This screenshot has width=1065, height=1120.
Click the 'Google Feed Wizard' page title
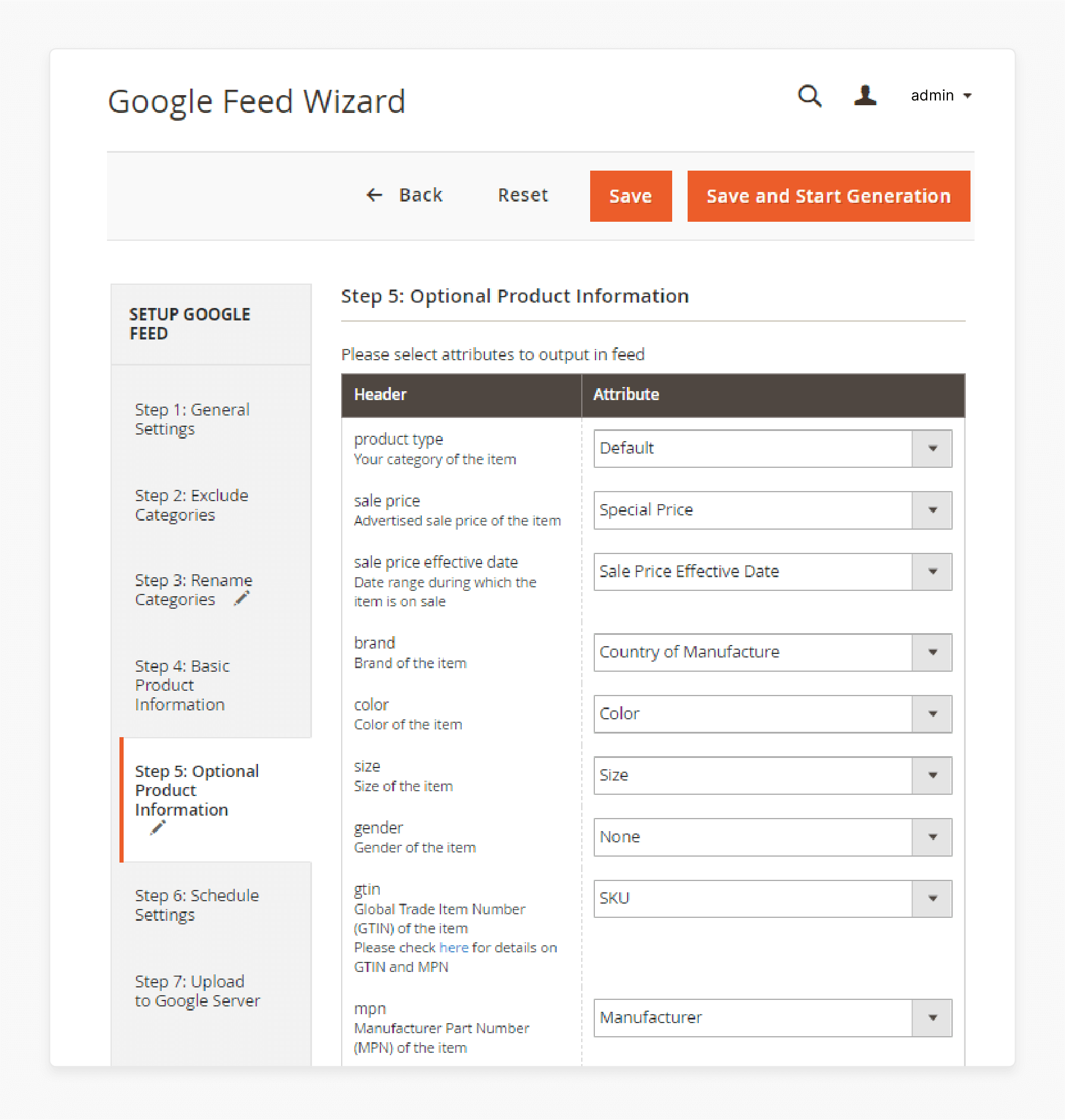(257, 102)
